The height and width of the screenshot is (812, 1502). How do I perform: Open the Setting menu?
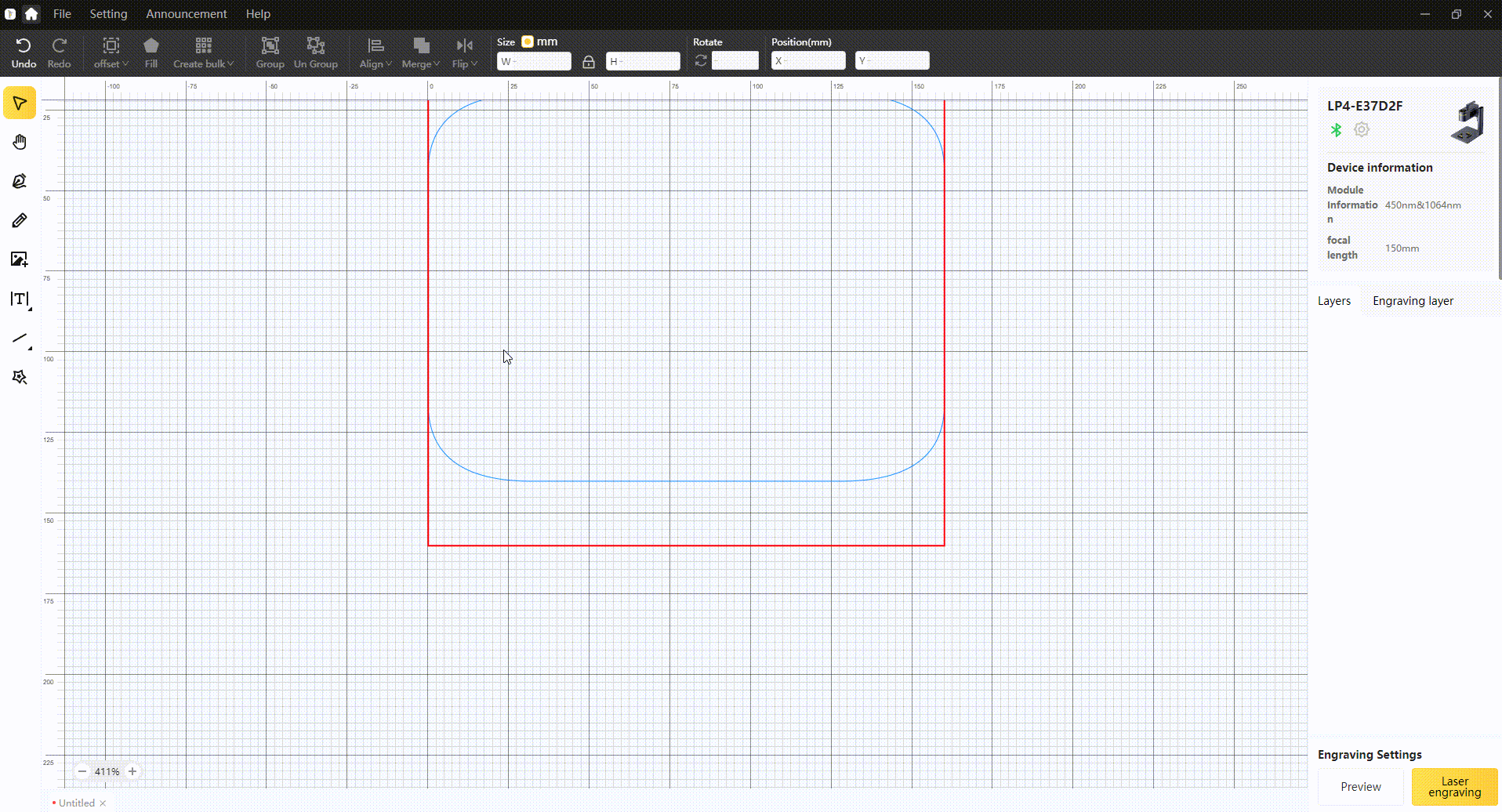[108, 13]
